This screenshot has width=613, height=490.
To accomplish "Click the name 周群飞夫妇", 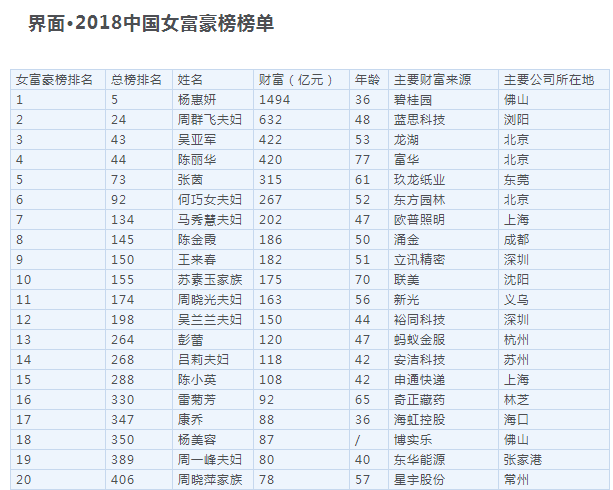I will [x=210, y=120].
